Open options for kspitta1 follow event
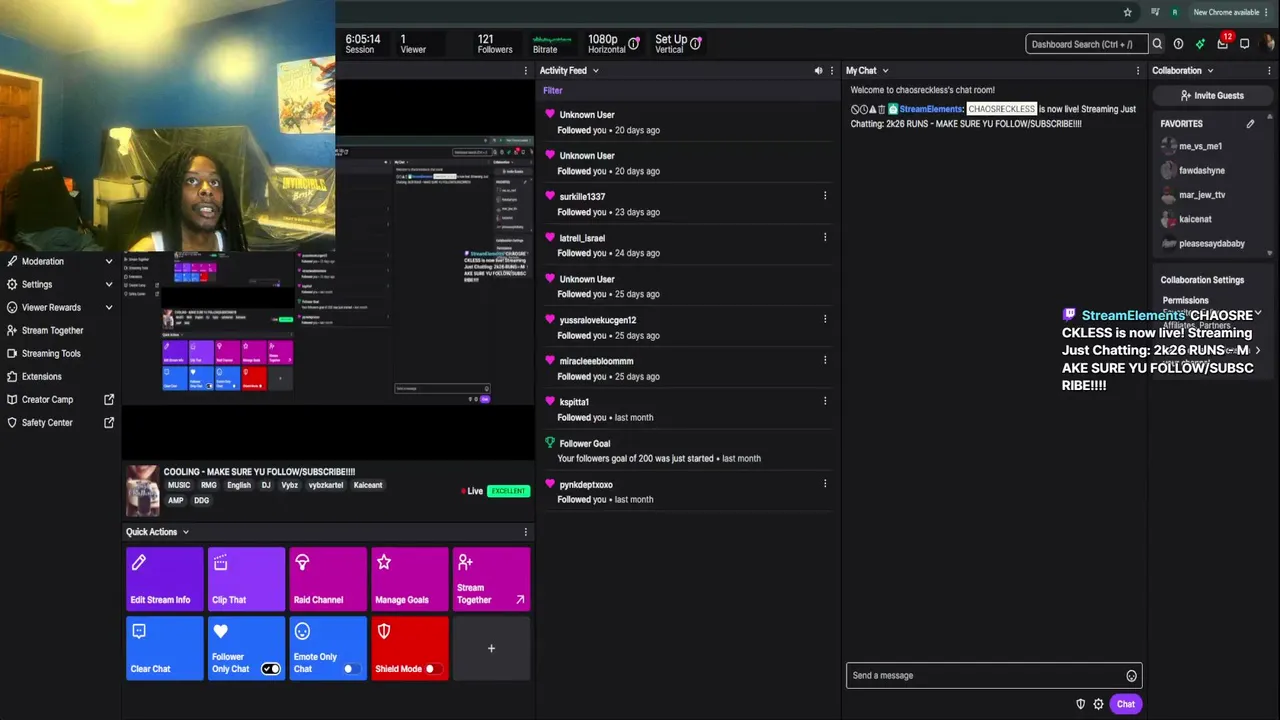1280x720 pixels. 825,401
